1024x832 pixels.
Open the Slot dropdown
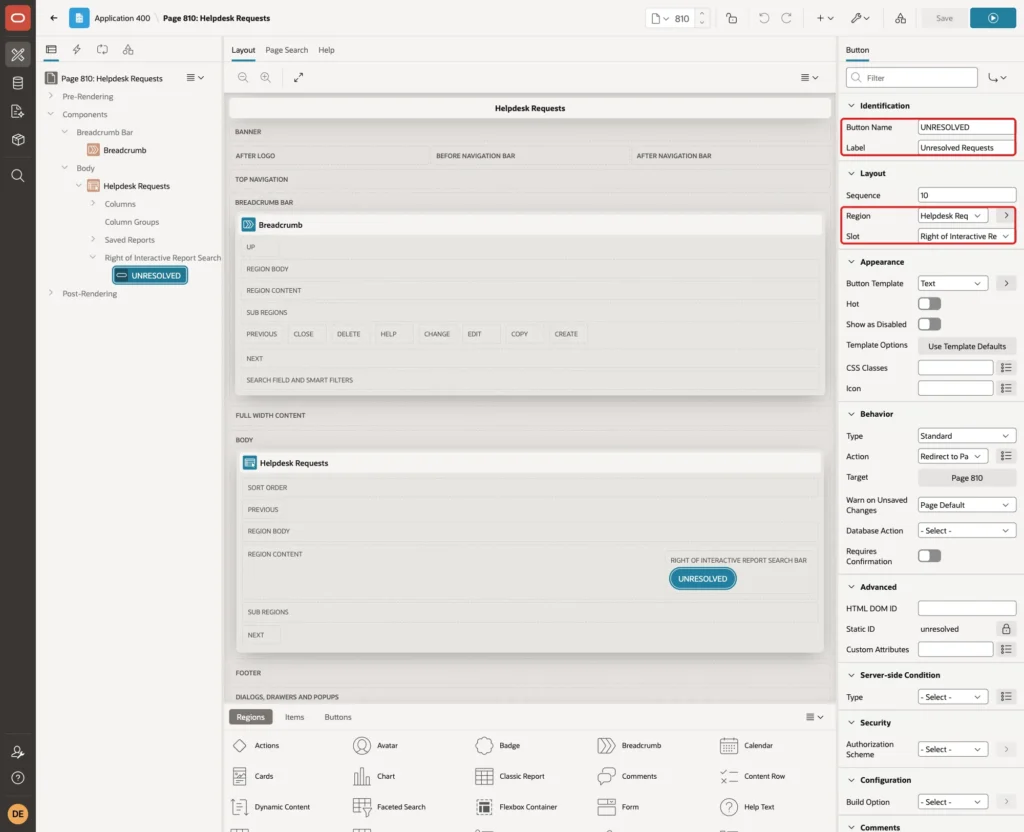[x=967, y=236]
